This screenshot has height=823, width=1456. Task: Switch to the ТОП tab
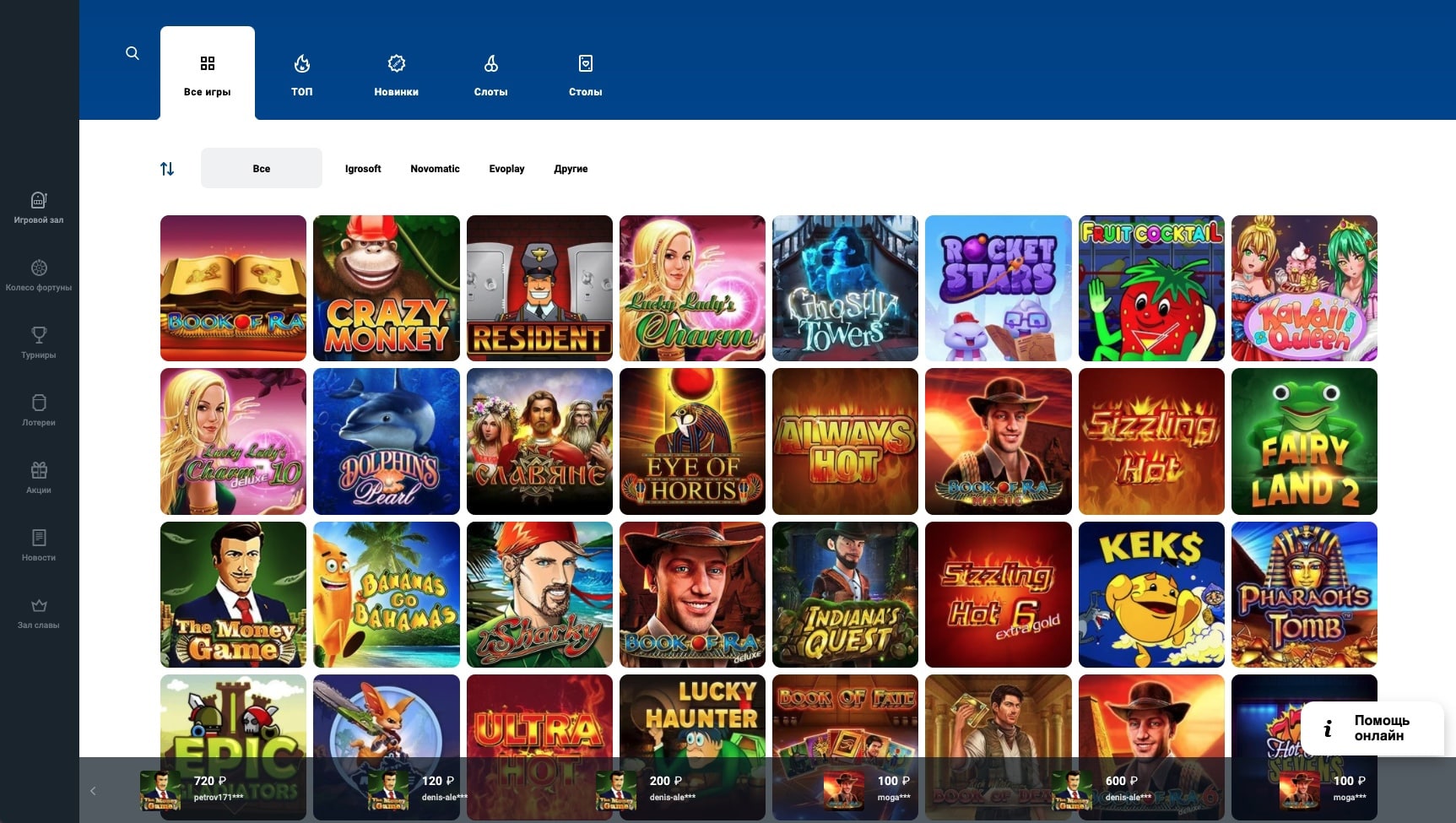301,74
